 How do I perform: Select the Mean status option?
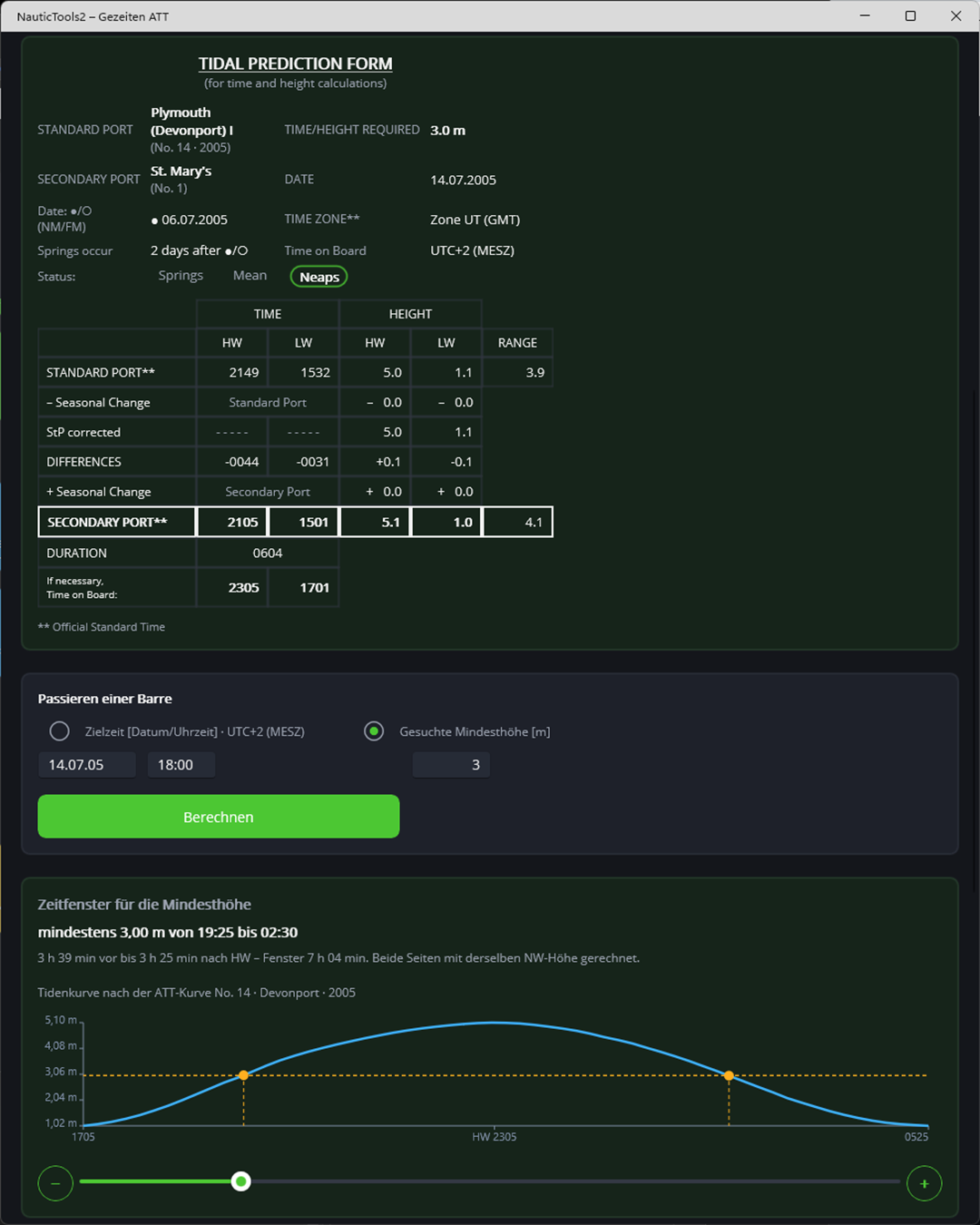[x=250, y=275]
